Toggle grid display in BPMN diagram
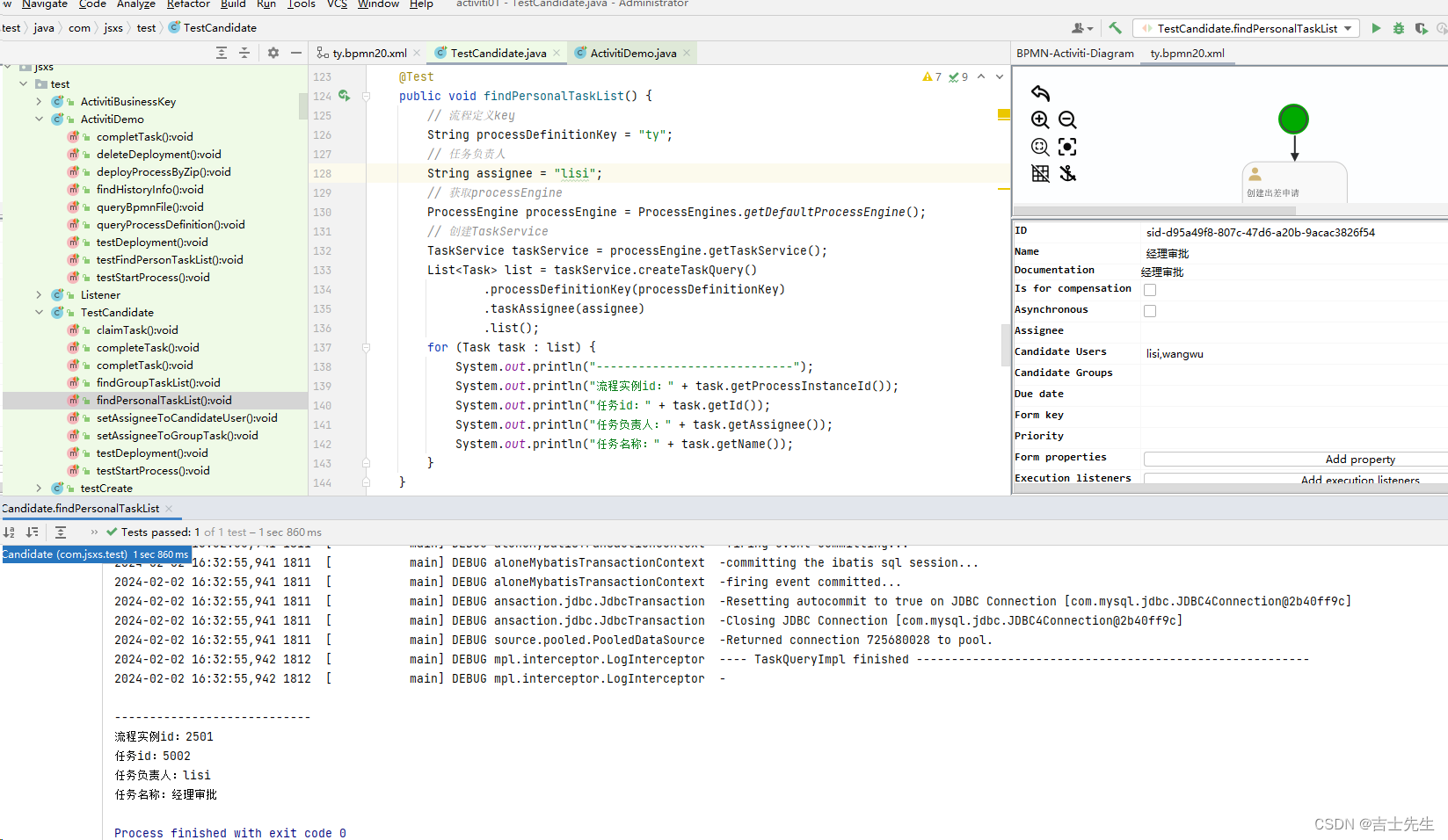This screenshot has width=1448, height=840. pos(1040,173)
